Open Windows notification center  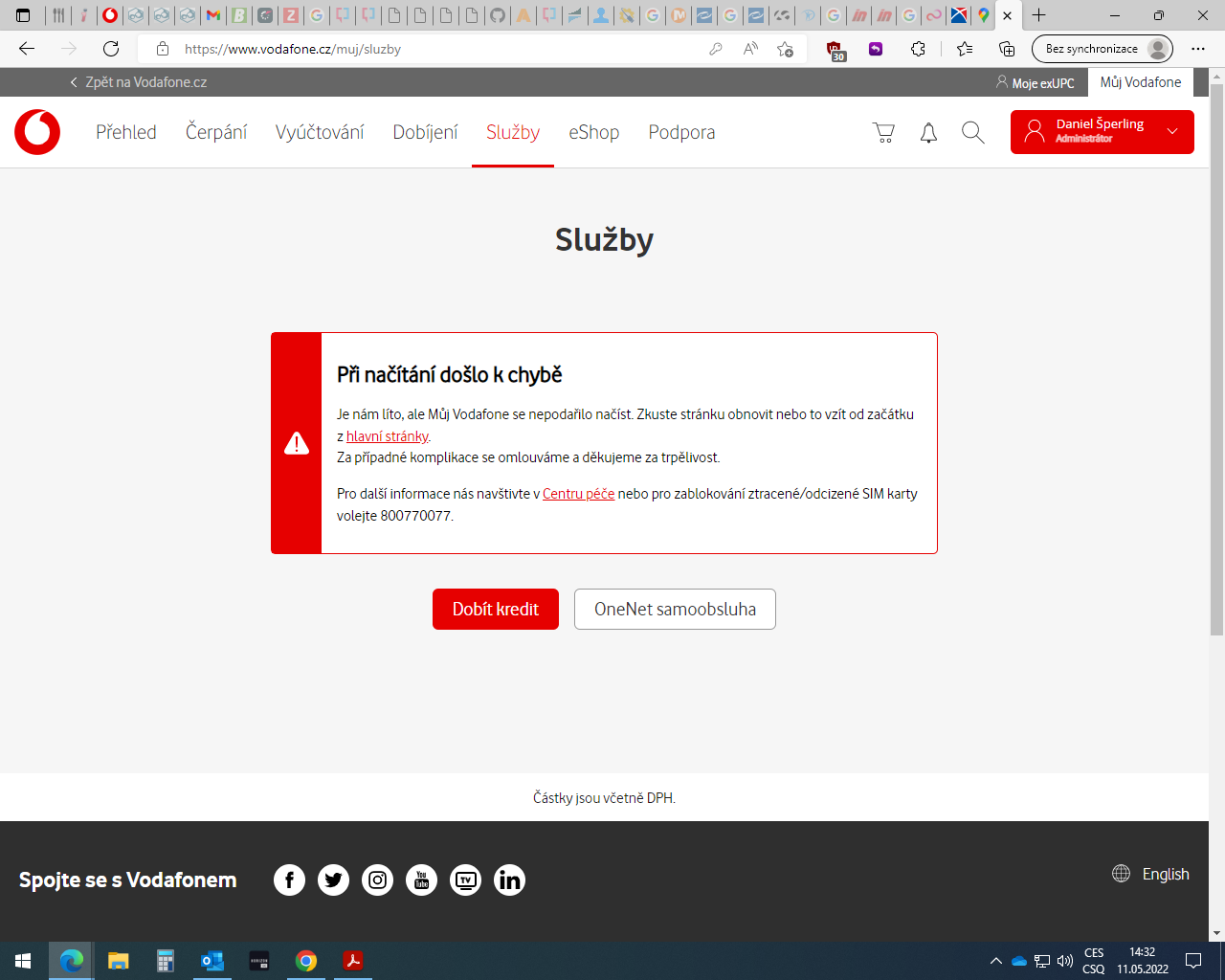(x=1193, y=961)
